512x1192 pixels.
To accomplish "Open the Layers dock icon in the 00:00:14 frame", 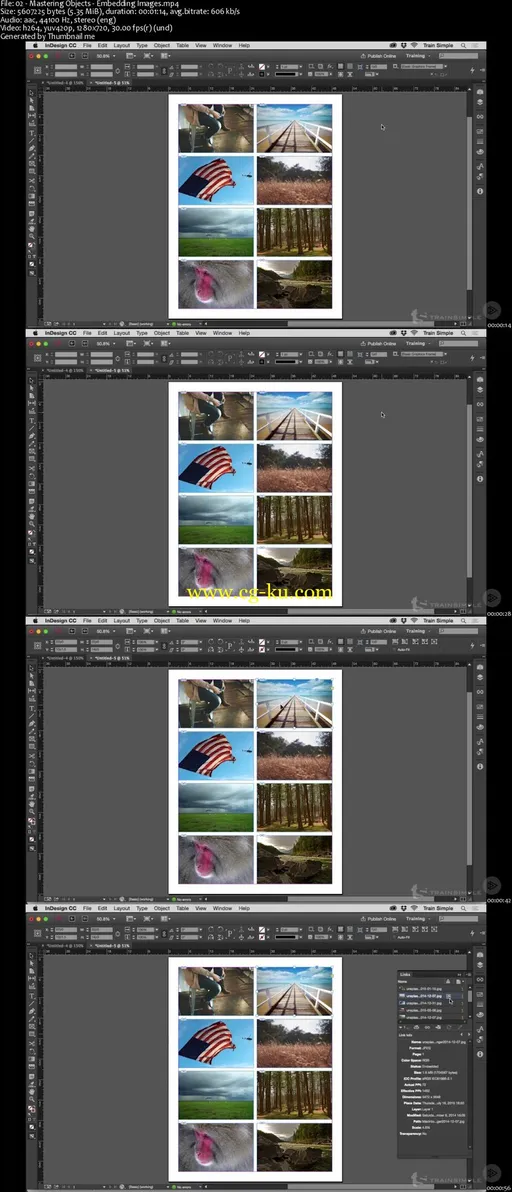I will [480, 103].
